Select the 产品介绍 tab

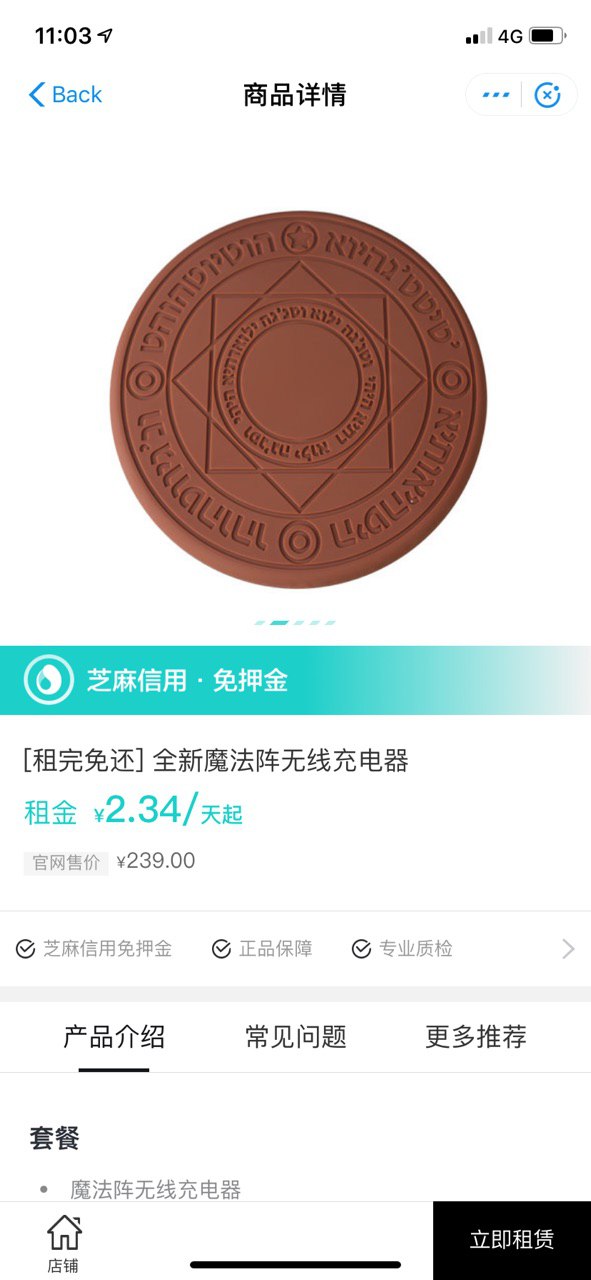[114, 1037]
